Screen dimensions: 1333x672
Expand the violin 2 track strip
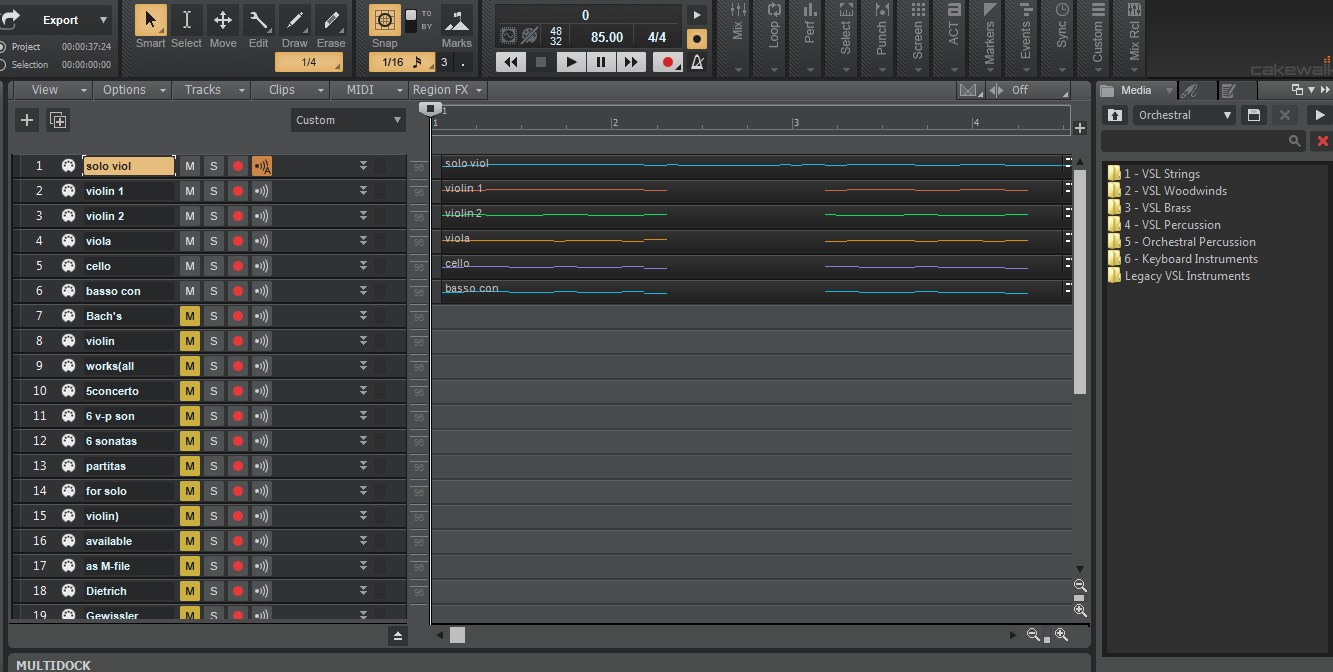364,216
